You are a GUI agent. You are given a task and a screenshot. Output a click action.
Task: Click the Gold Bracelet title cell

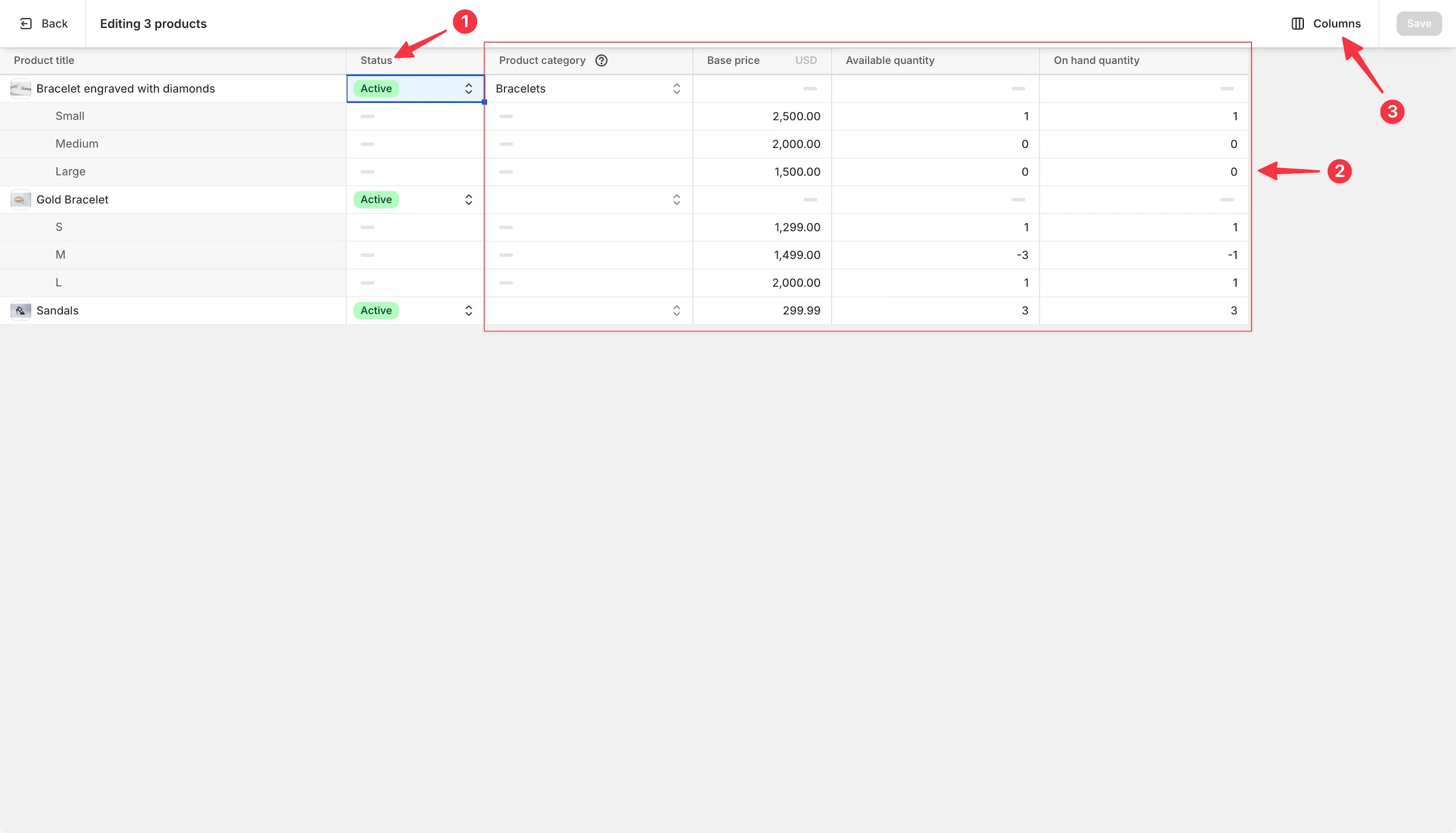pyautogui.click(x=173, y=200)
